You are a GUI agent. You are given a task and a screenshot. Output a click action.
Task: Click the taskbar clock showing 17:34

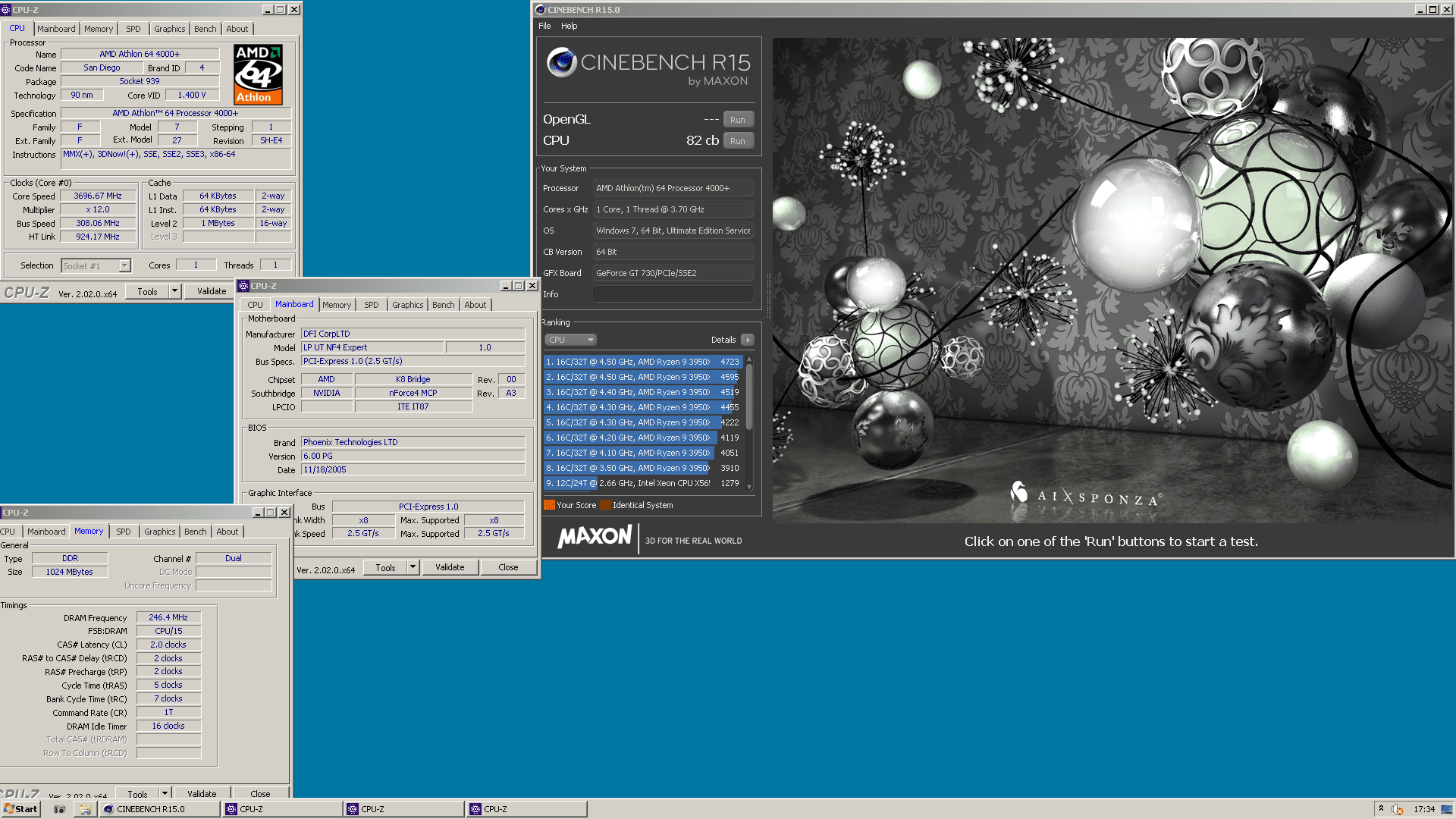[x=1424, y=809]
